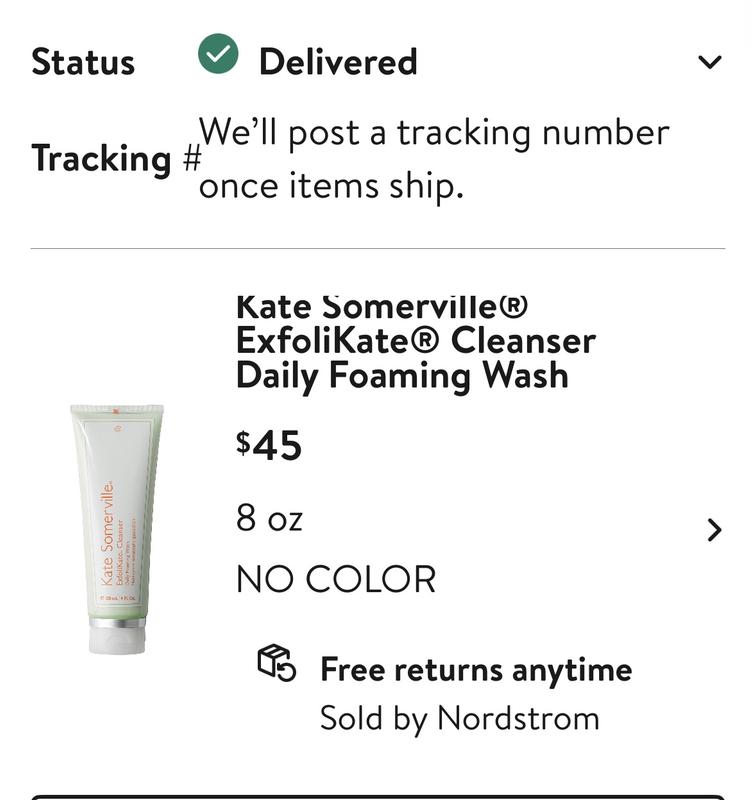Click Sold by Nordstrom text
756x800 pixels.
tap(459, 717)
